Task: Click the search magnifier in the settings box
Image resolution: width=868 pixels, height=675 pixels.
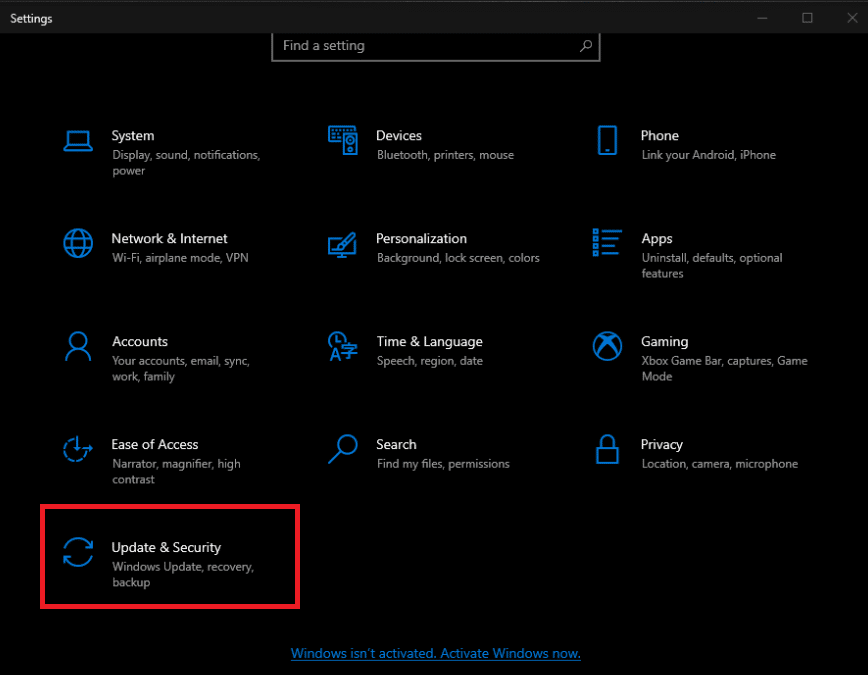Action: (x=586, y=46)
